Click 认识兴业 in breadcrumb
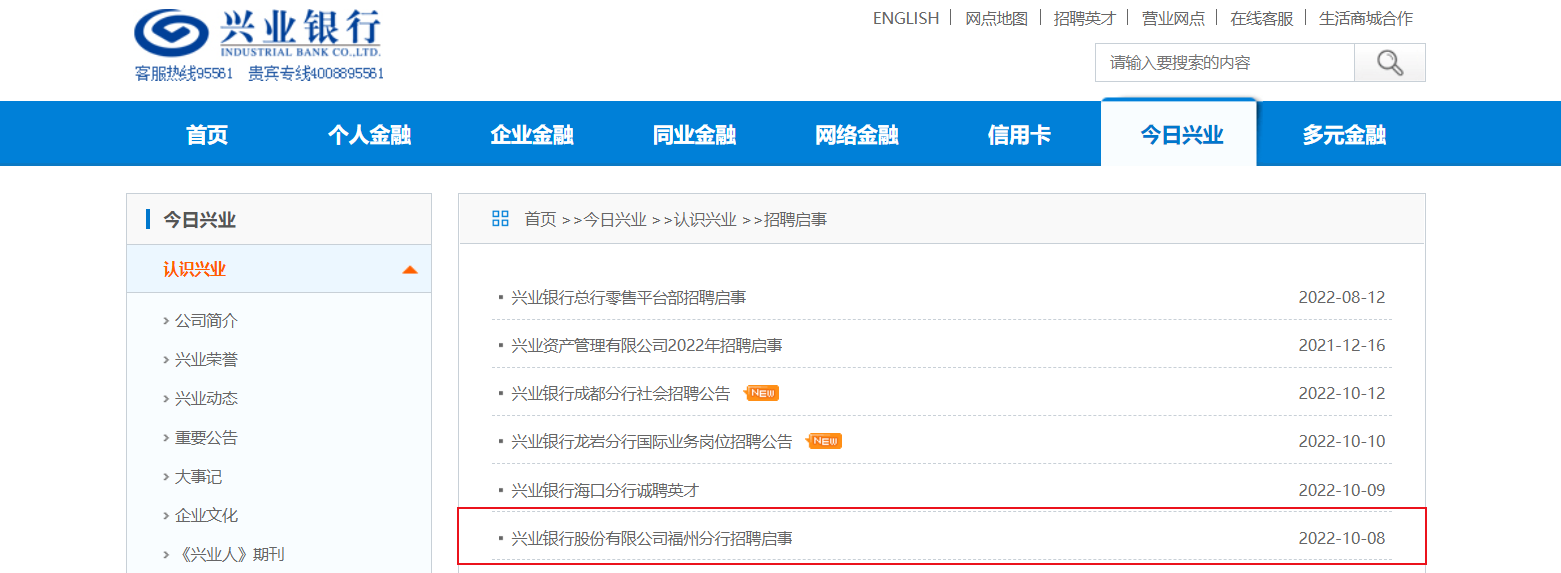1561x573 pixels. (705, 219)
